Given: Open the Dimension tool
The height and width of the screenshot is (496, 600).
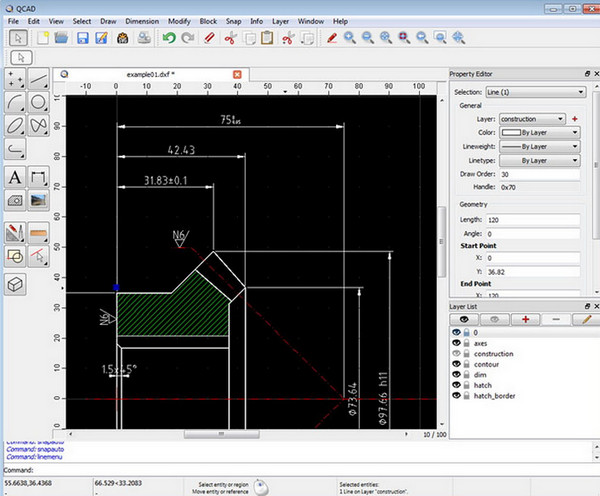Looking at the screenshot, I should point(39,177).
